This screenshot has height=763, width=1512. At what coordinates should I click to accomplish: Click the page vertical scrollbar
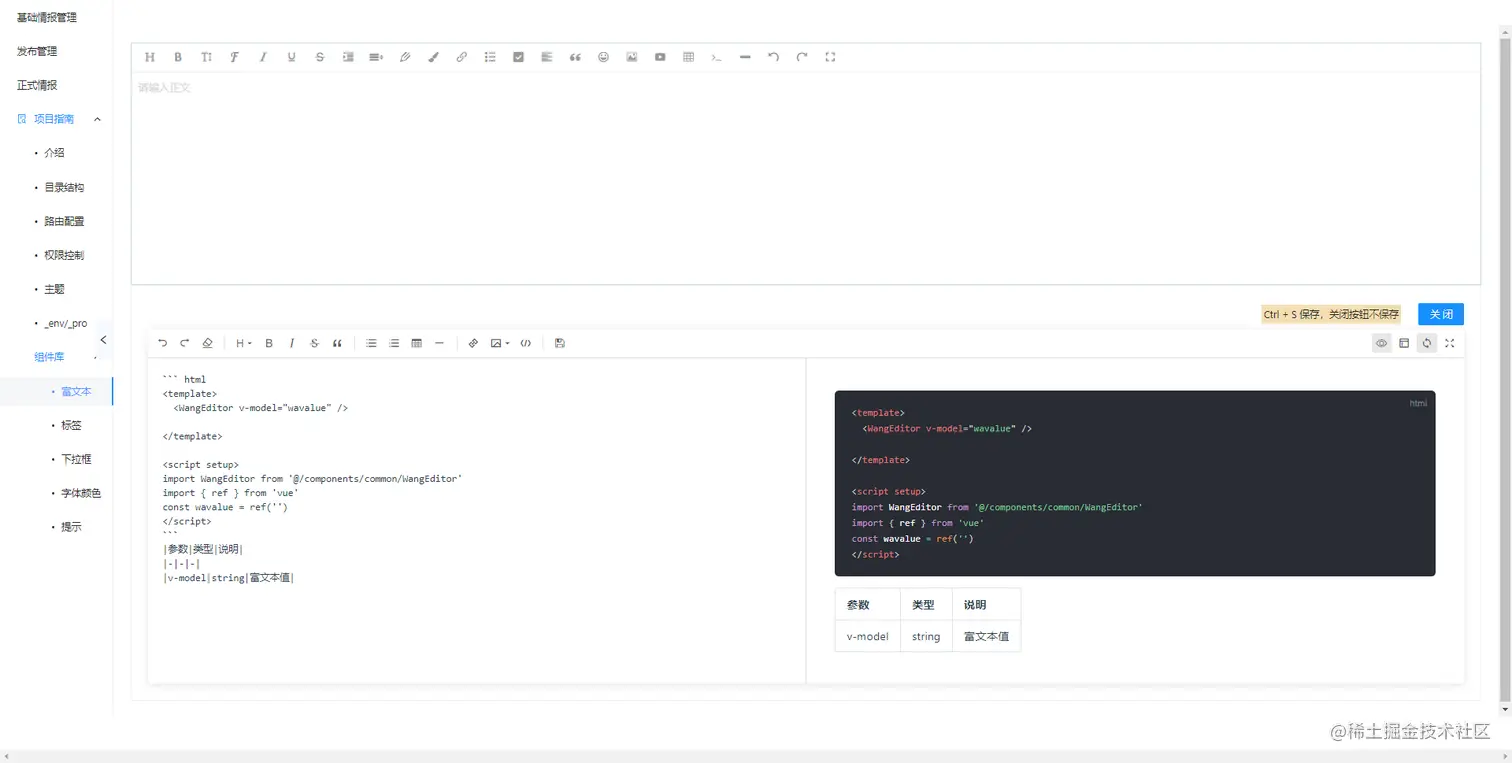point(1505,370)
